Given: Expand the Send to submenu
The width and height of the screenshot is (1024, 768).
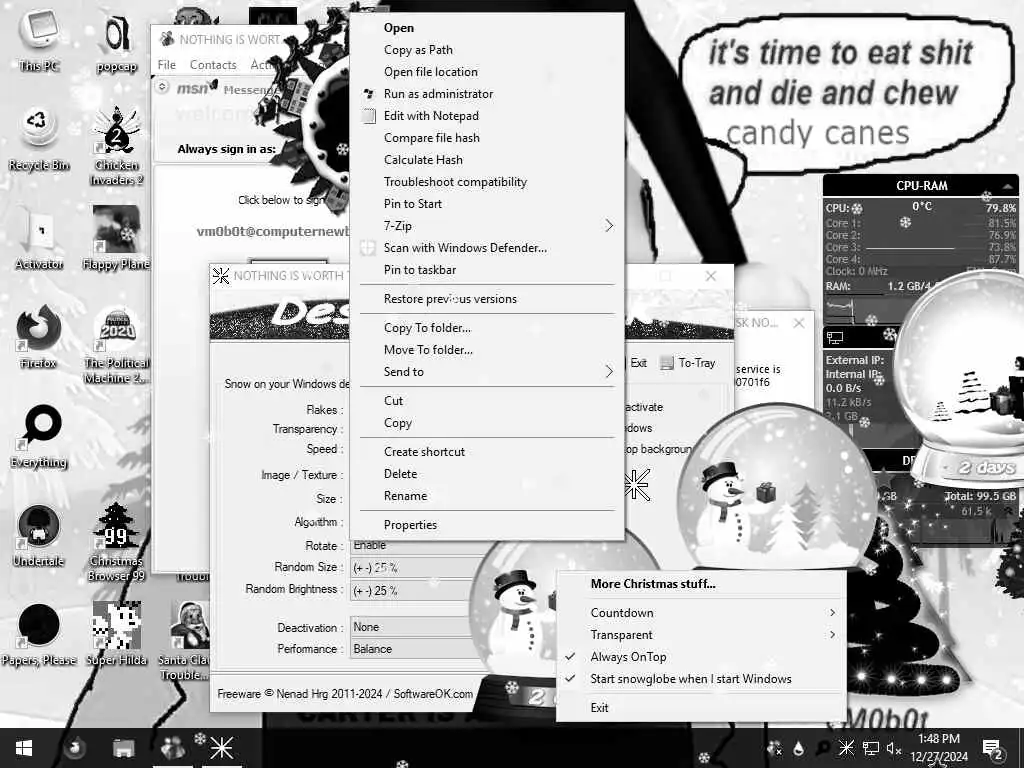Looking at the screenshot, I should pos(487,372).
